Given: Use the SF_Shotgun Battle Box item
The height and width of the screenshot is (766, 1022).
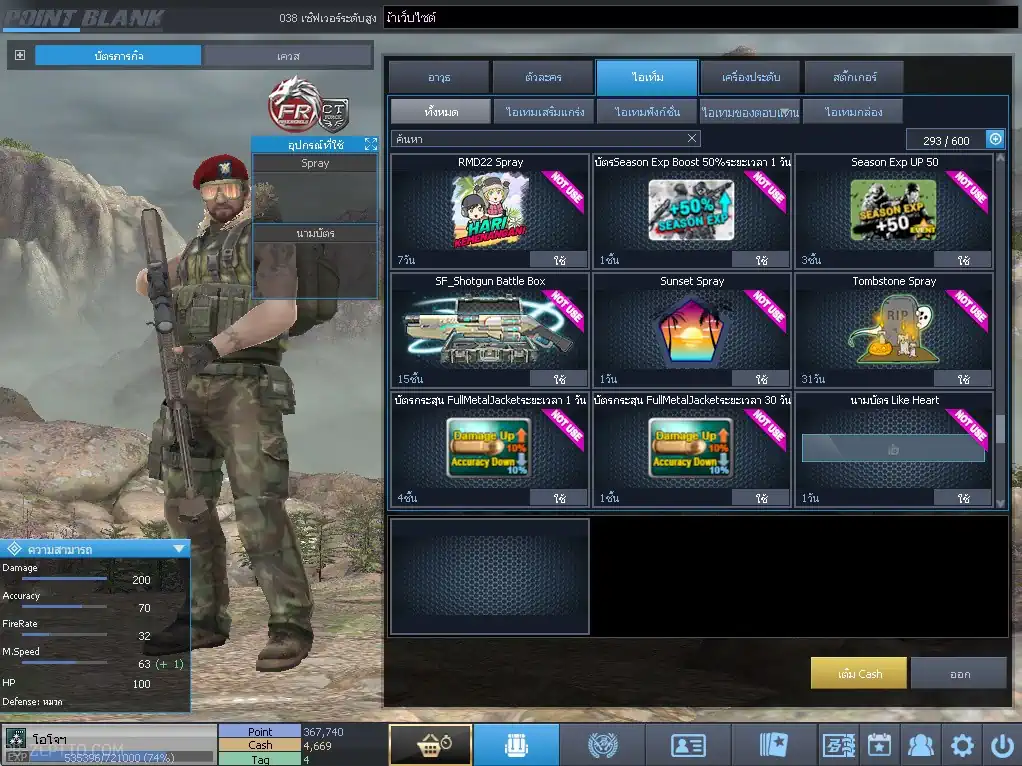Looking at the screenshot, I should pyautogui.click(x=558, y=379).
